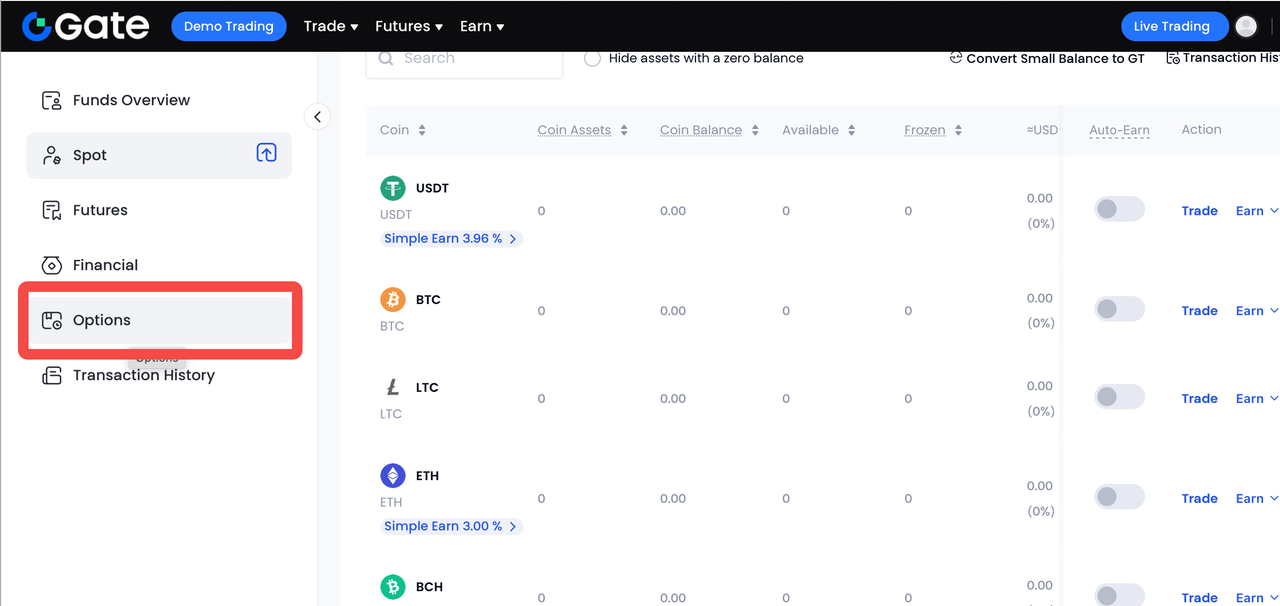Click the BTC coin icon
1280x606 pixels.
click(393, 299)
